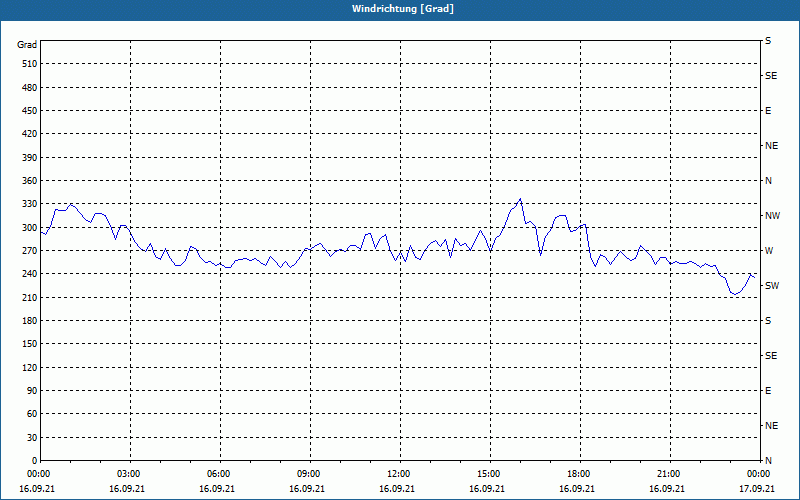The image size is (800, 500).
Task: Select the E compass label beside 90 gridline
Action: pyautogui.click(x=768, y=391)
